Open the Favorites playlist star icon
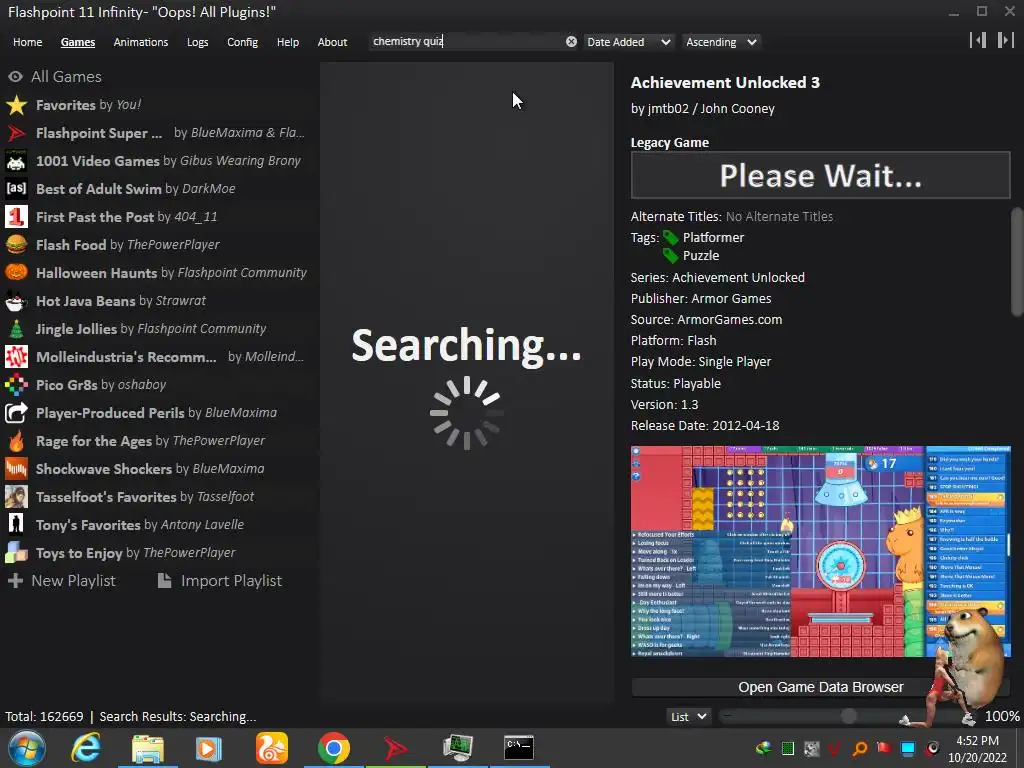 pos(16,104)
